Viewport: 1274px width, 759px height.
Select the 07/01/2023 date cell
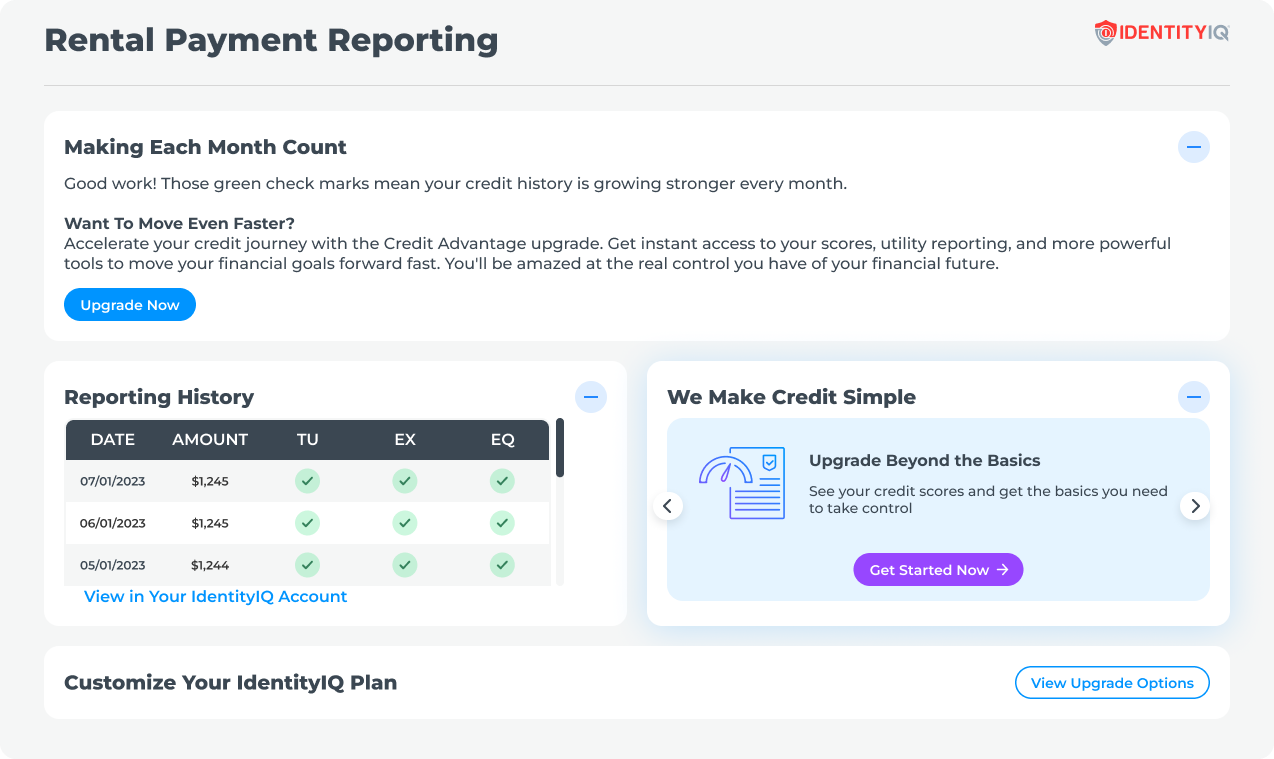pos(112,481)
